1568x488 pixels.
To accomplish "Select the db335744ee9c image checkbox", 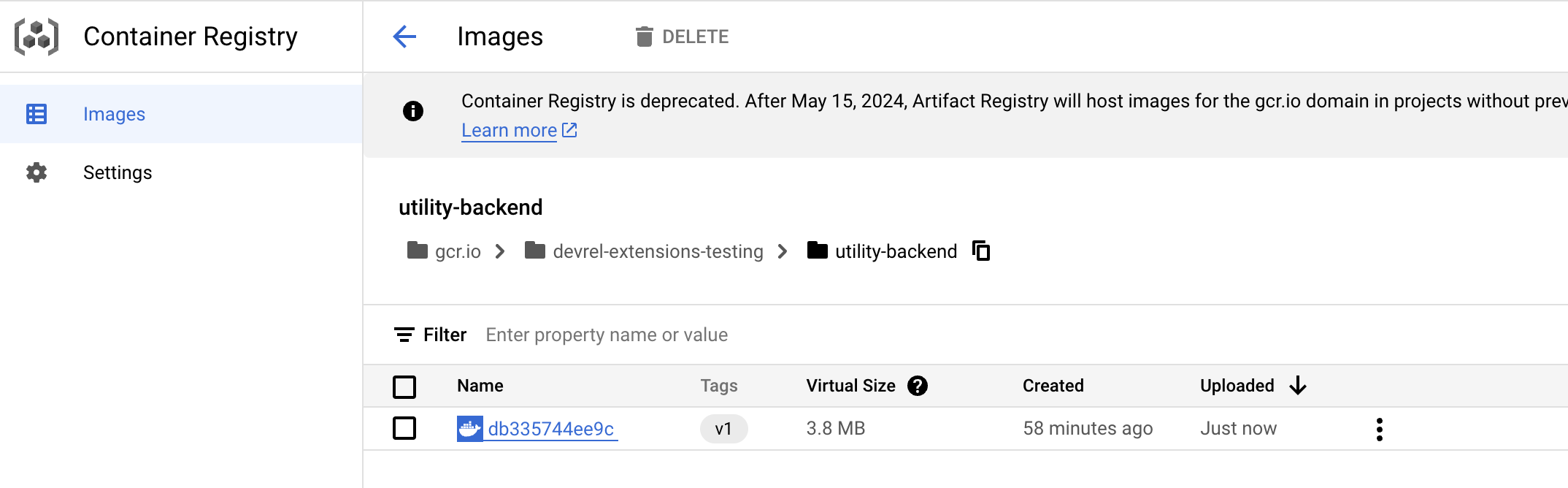I will pos(404,428).
